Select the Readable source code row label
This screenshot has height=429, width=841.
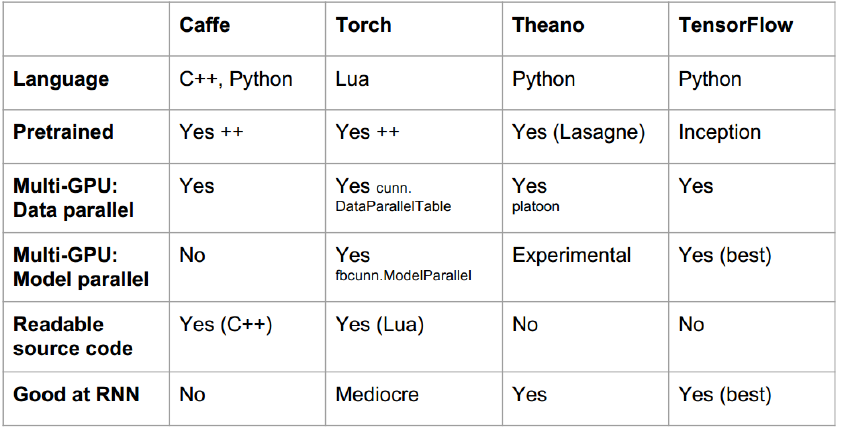[73, 336]
